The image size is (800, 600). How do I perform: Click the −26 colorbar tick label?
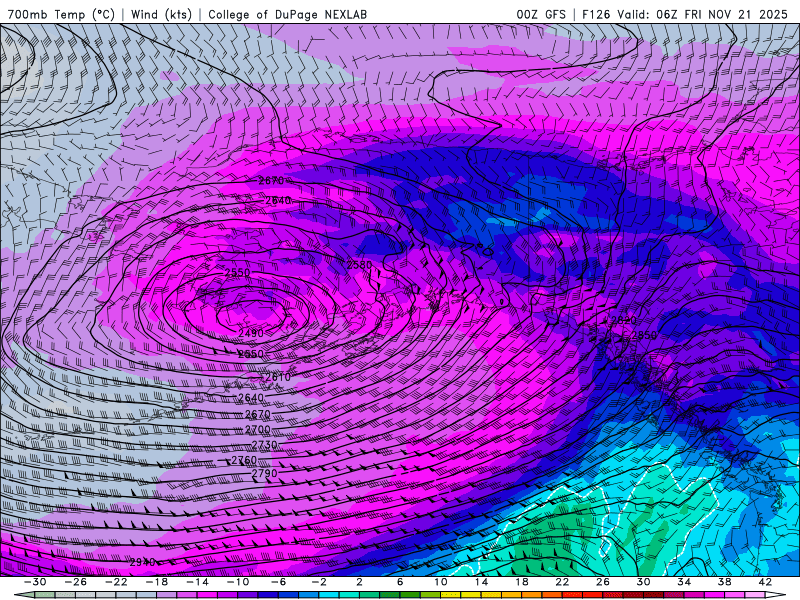(x=76, y=582)
